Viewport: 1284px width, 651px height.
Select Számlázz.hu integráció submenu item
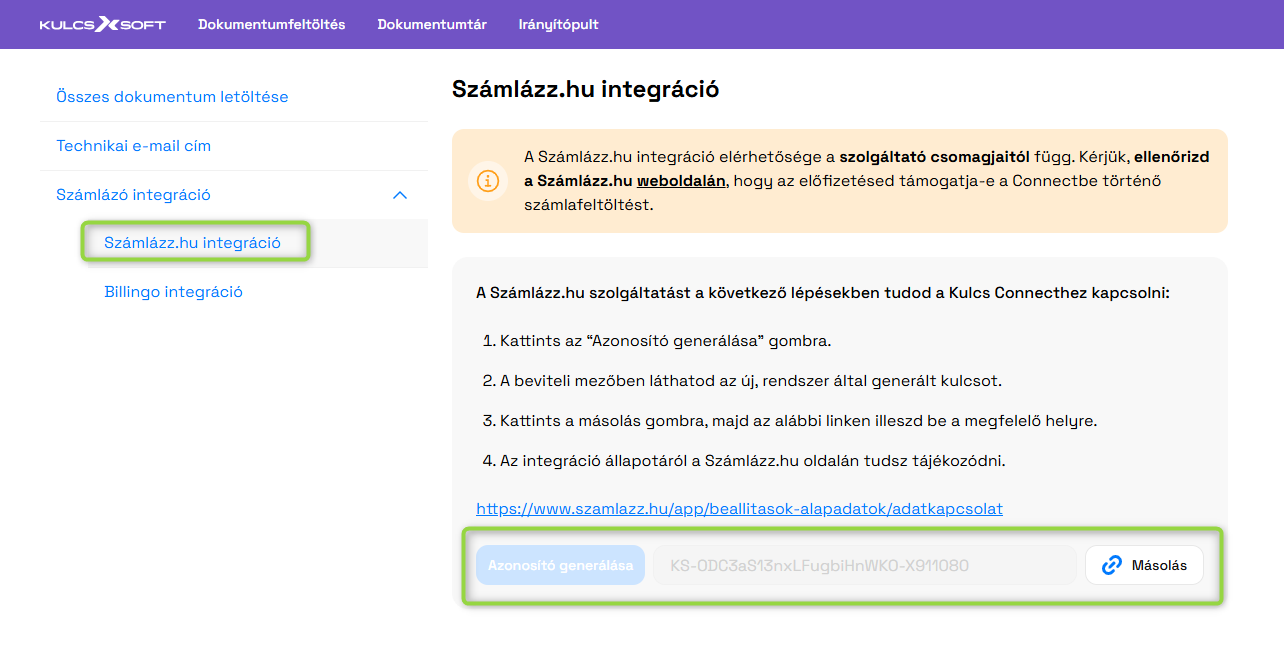point(192,243)
